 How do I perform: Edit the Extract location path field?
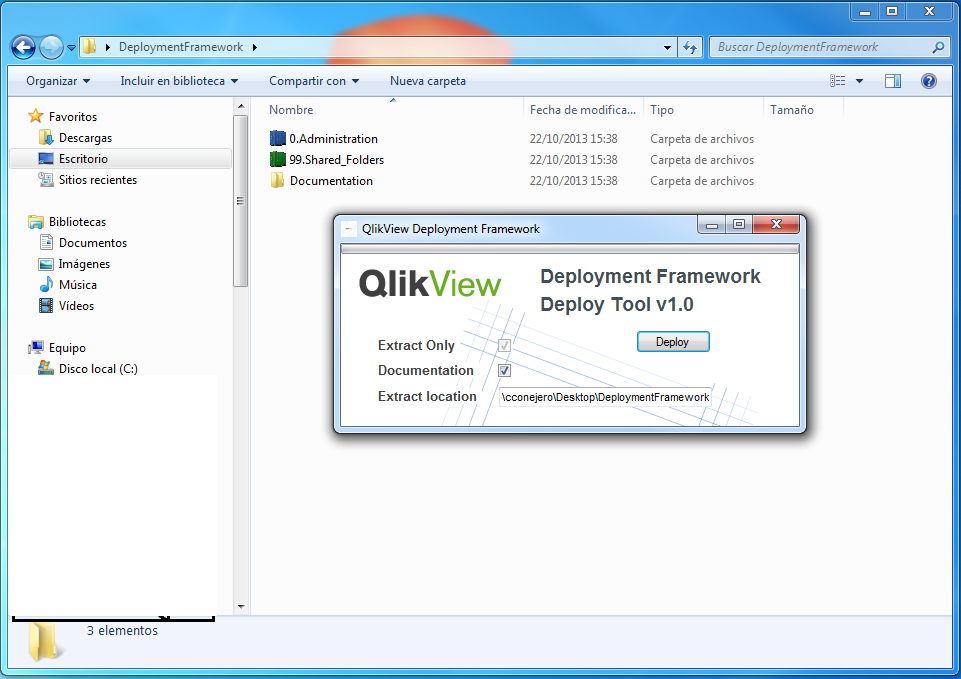(605, 397)
